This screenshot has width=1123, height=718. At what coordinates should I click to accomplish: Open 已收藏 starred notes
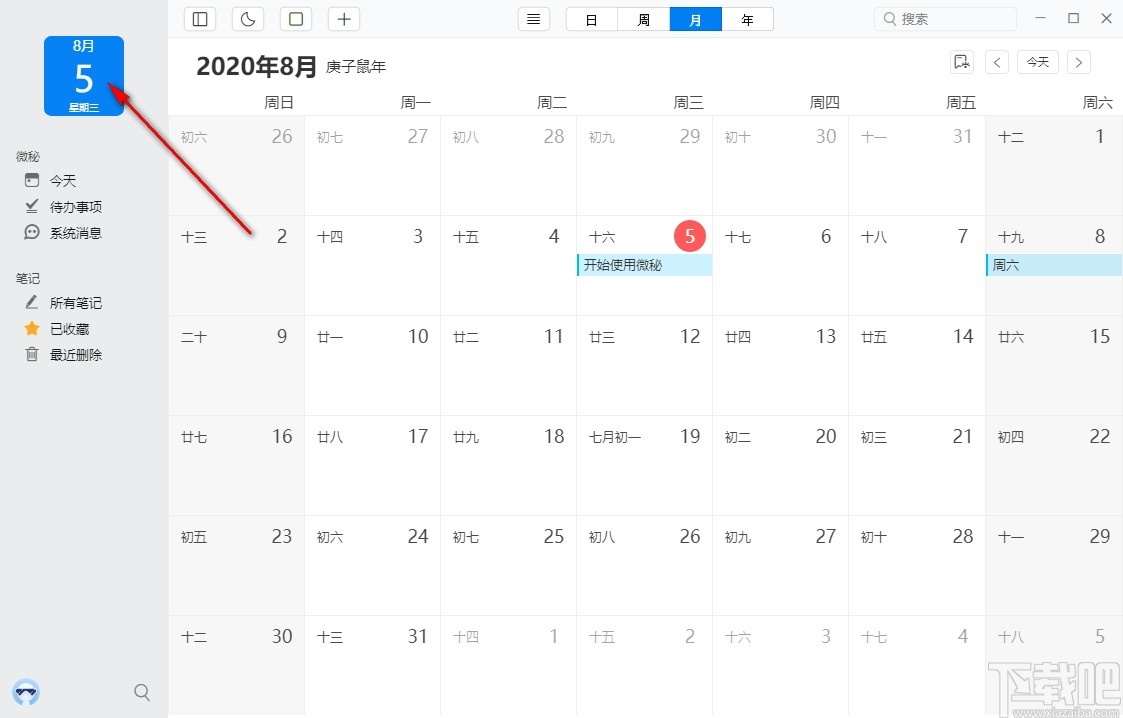[x=69, y=329]
